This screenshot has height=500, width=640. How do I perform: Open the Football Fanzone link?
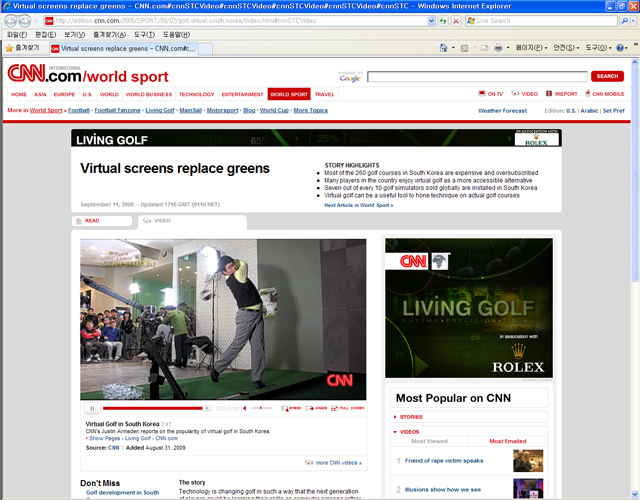tap(117, 111)
